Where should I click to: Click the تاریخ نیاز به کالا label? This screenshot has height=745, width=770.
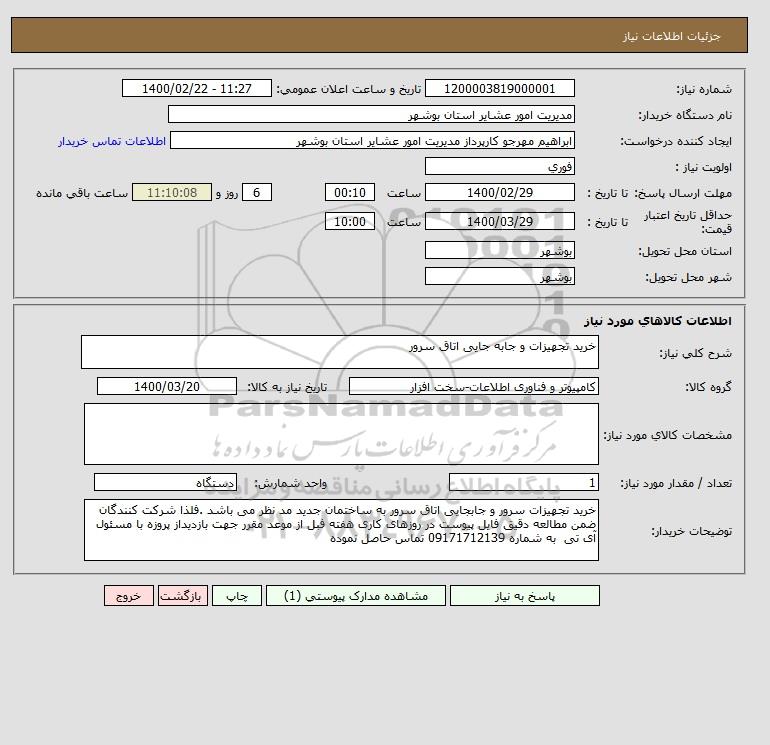[x=287, y=387]
